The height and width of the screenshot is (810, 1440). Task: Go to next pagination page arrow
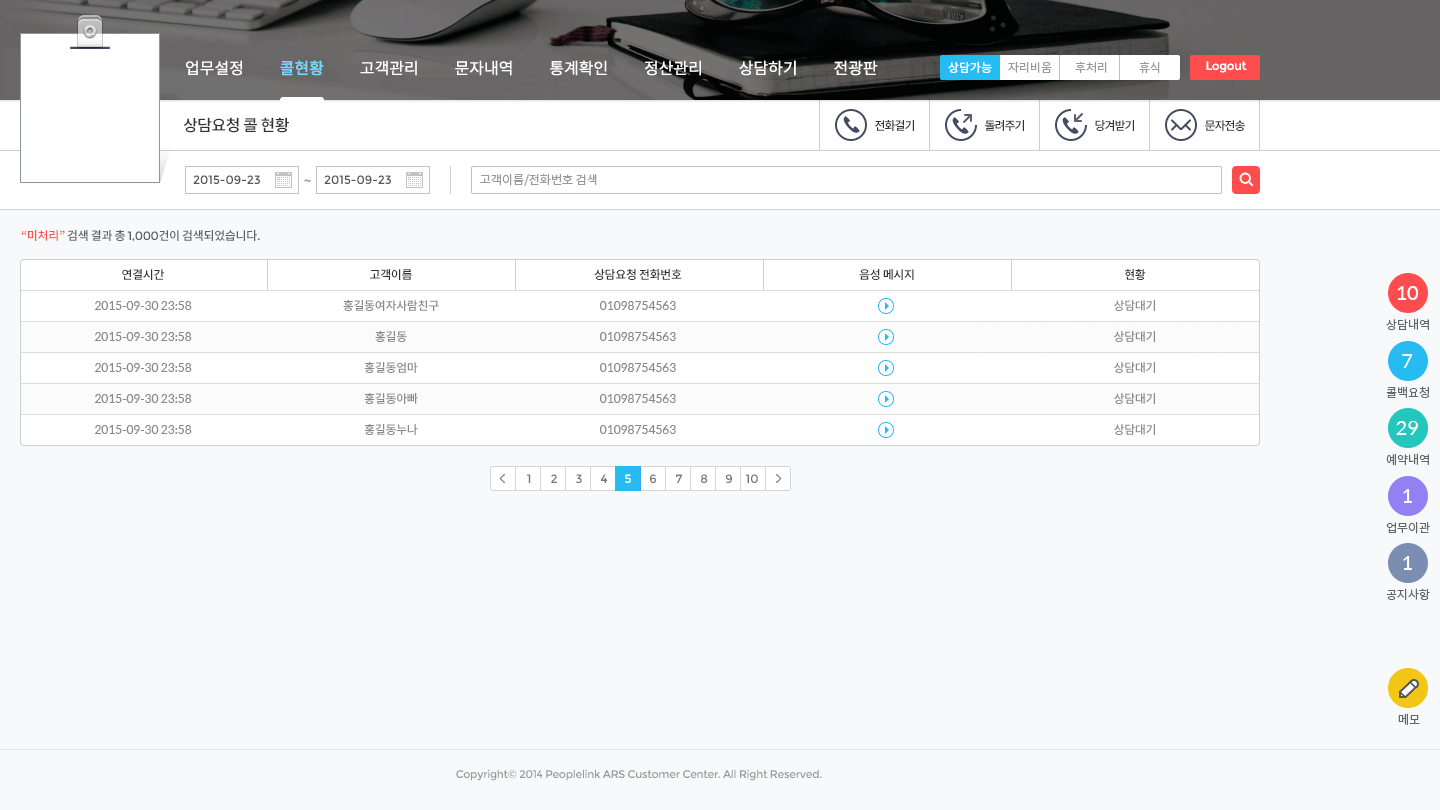click(778, 479)
